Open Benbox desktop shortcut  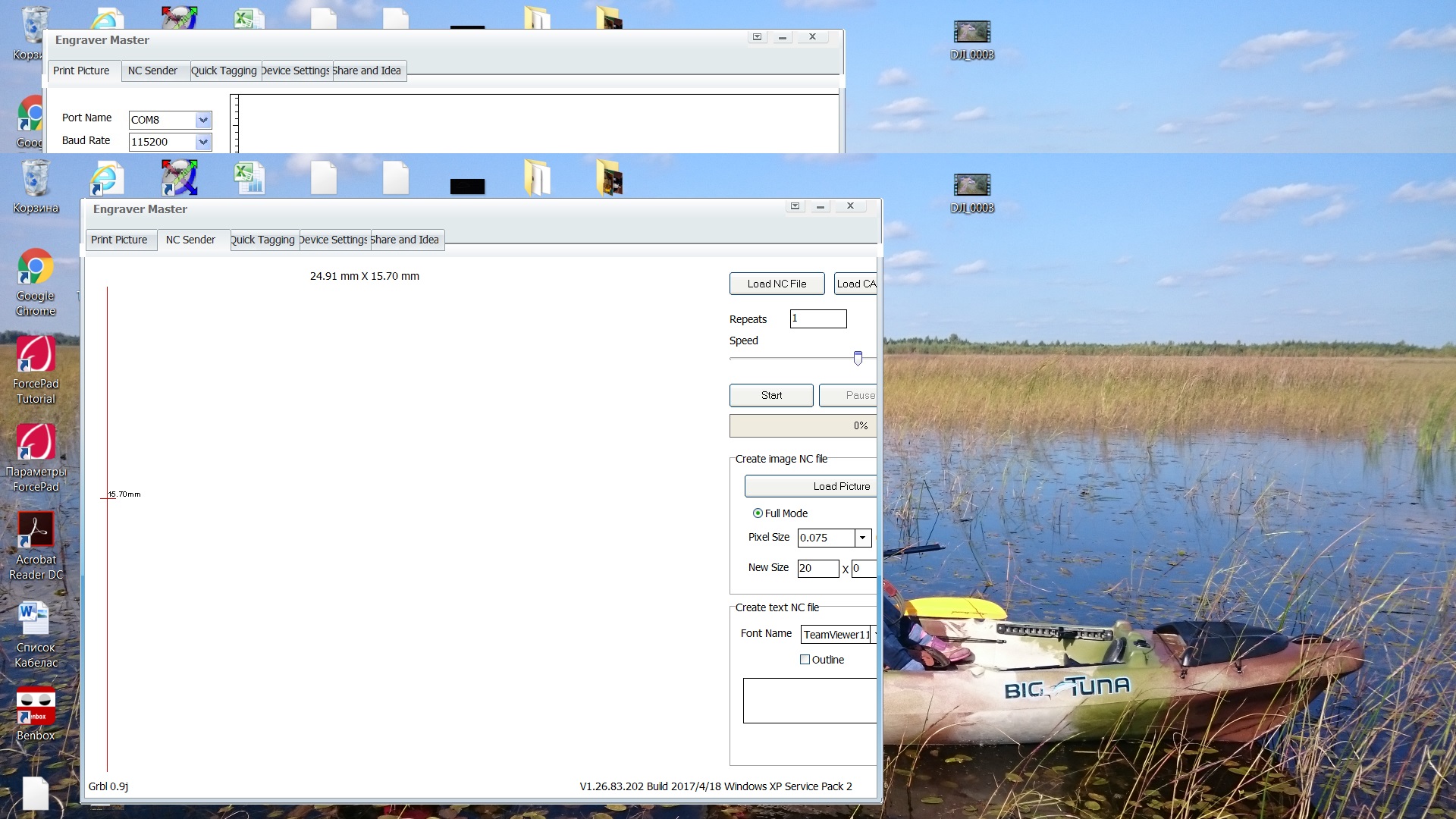(35, 707)
